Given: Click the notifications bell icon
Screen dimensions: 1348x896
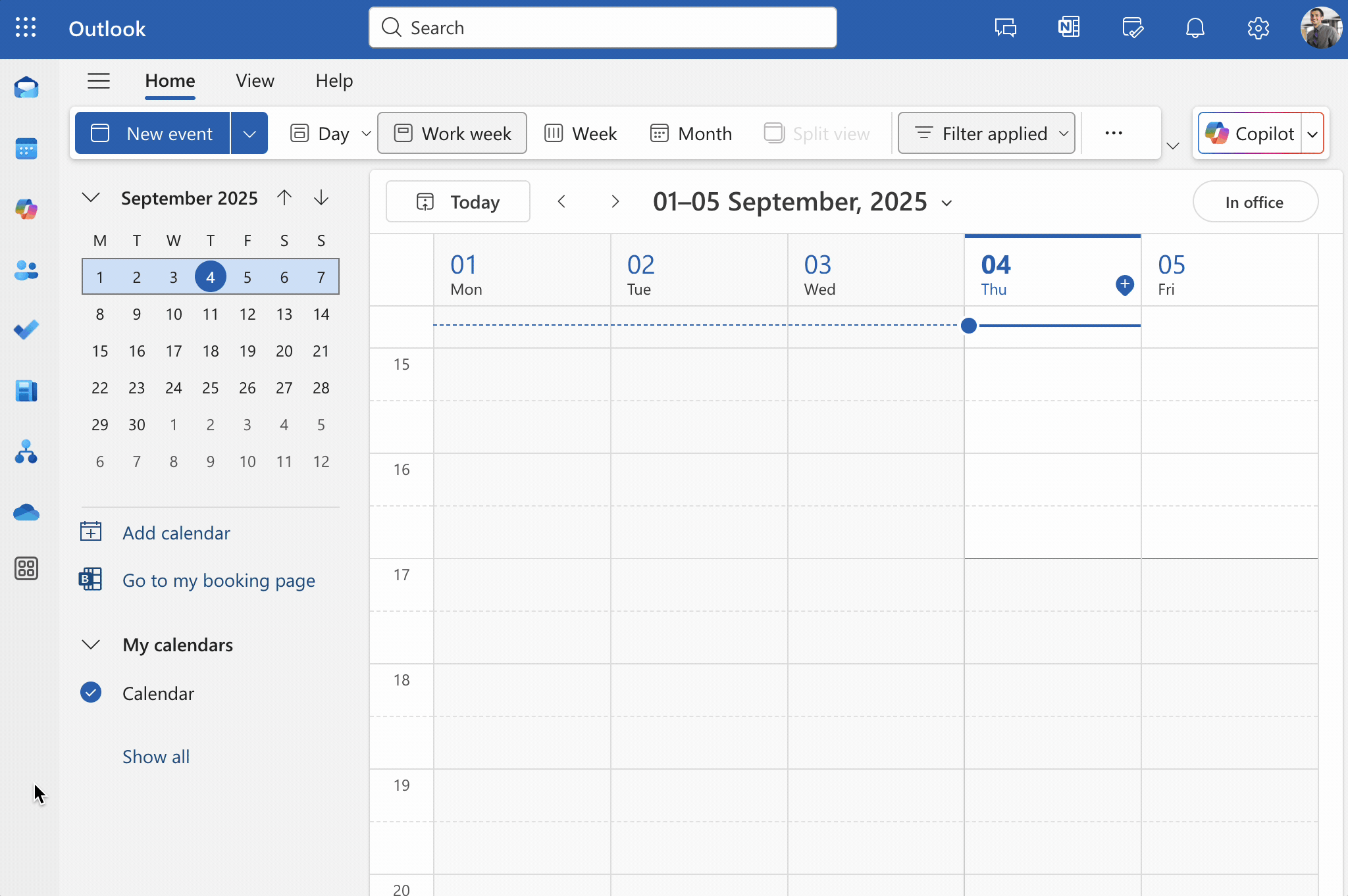Looking at the screenshot, I should coord(1195,28).
